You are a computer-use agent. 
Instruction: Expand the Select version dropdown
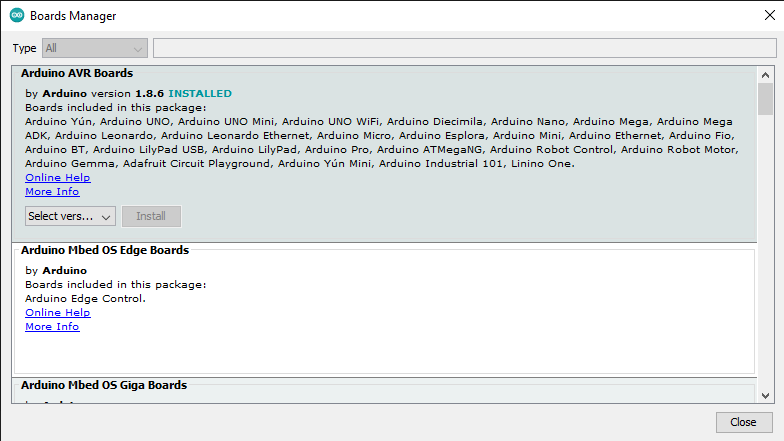70,216
